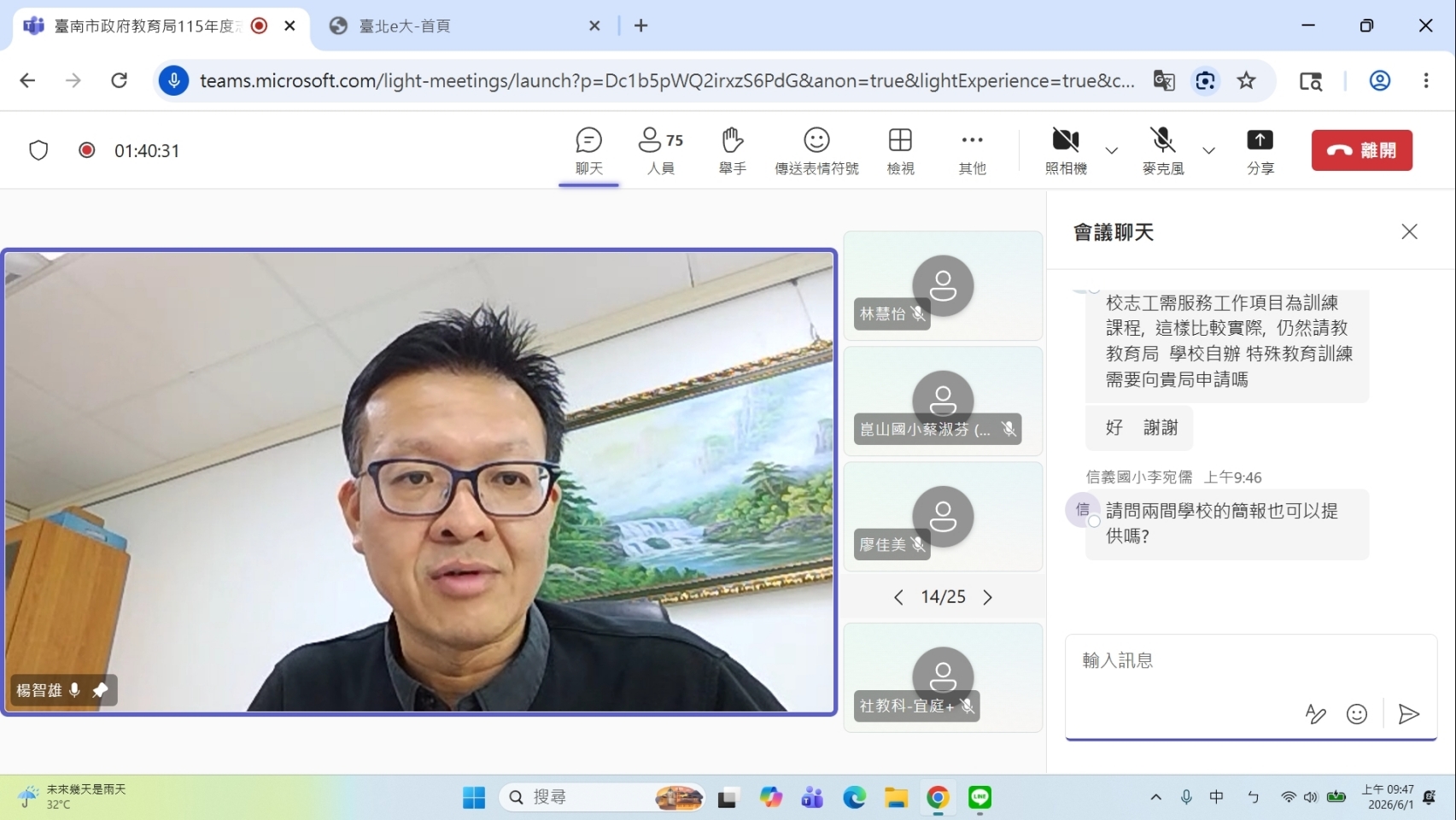Reload the Teams page
This screenshot has height=820, width=1456.
pyautogui.click(x=119, y=80)
